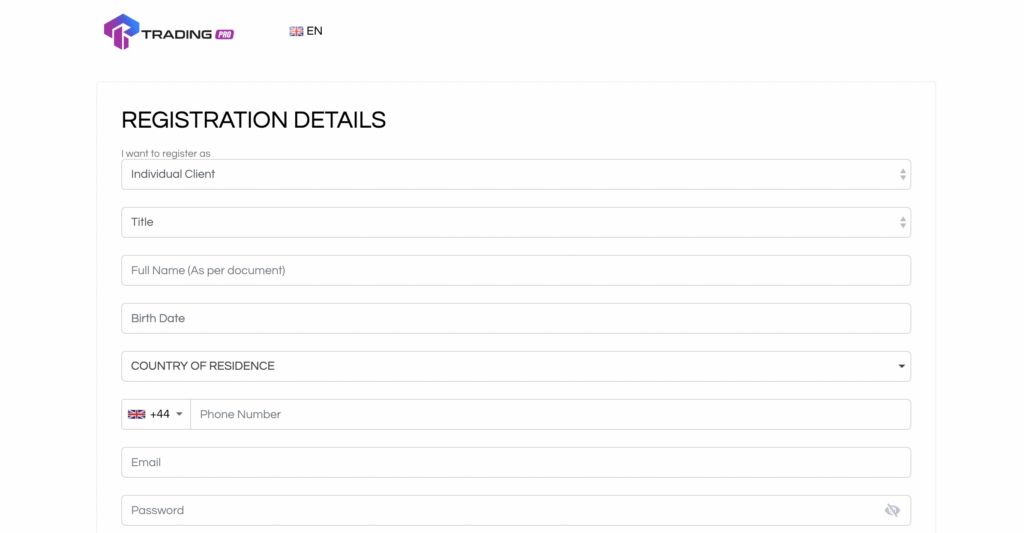Image resolution: width=1024 pixels, height=533 pixels.
Task: Click the up-down arrows on Title select
Action: coord(903,222)
